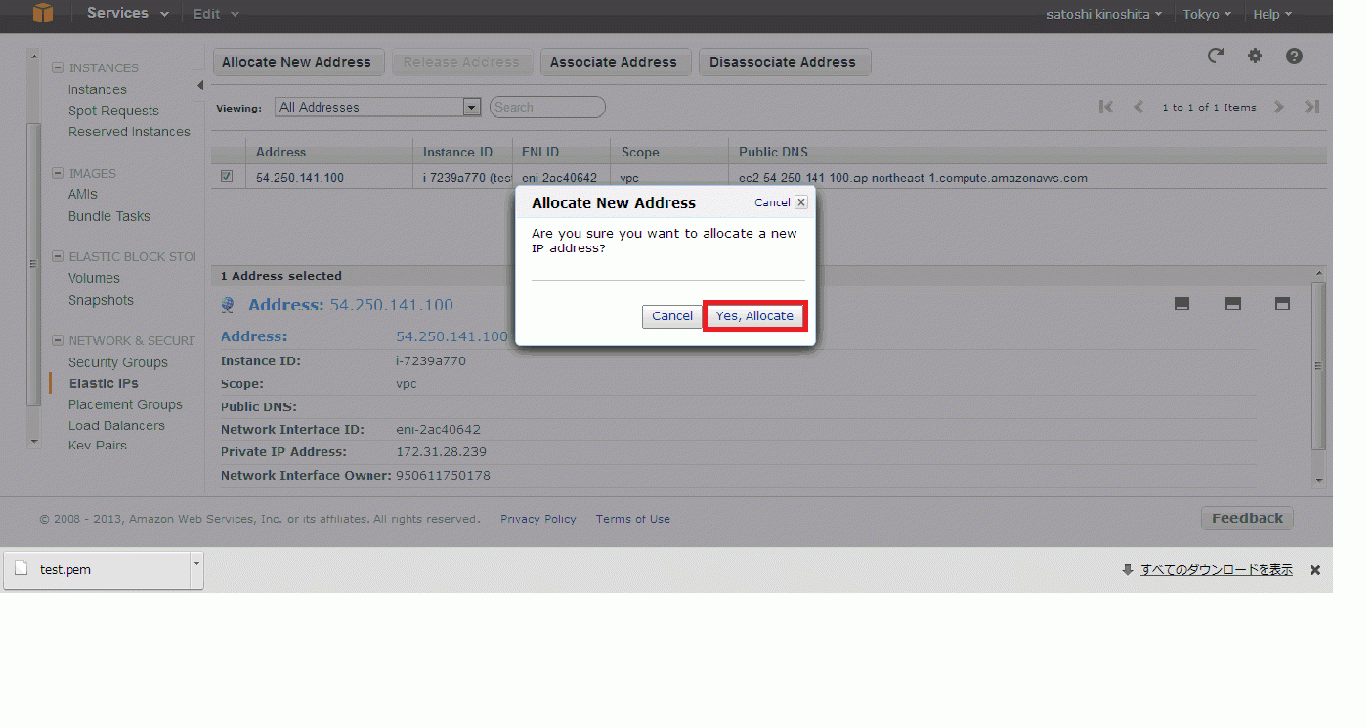Click Cancel button in dialog
The height and width of the screenshot is (728, 1366).
(672, 316)
